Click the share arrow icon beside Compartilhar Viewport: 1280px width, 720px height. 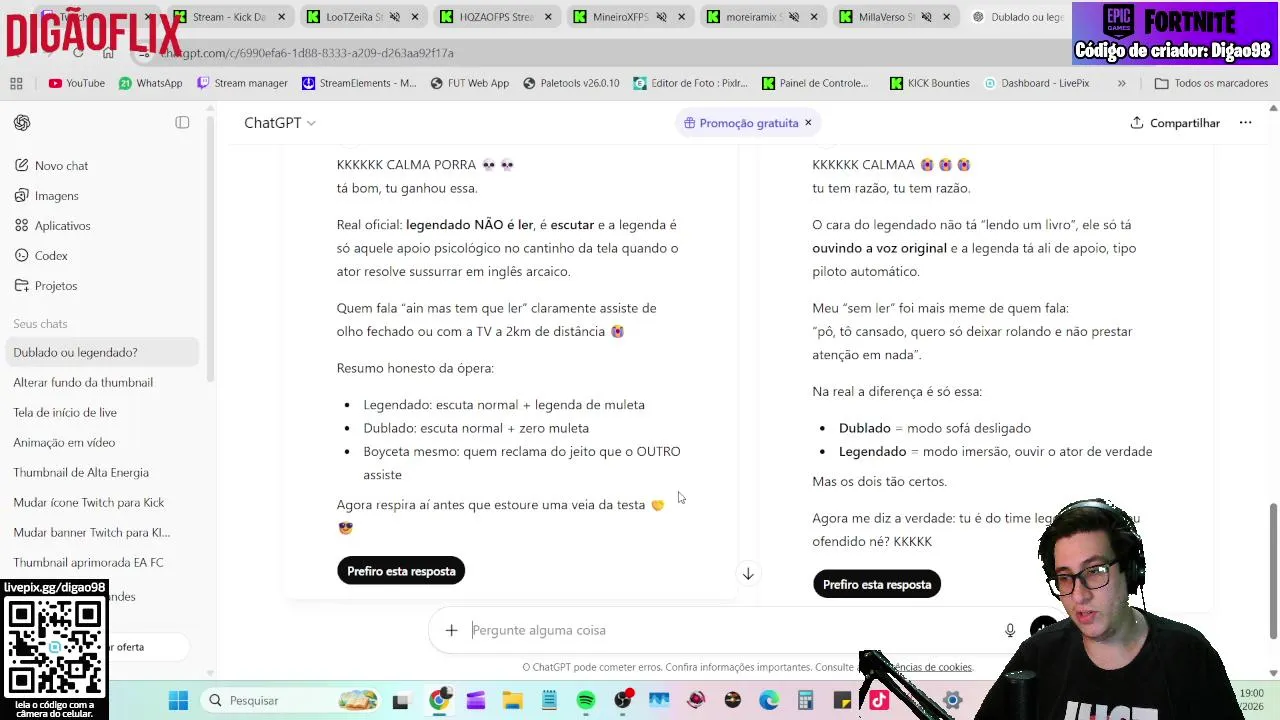[1137, 123]
